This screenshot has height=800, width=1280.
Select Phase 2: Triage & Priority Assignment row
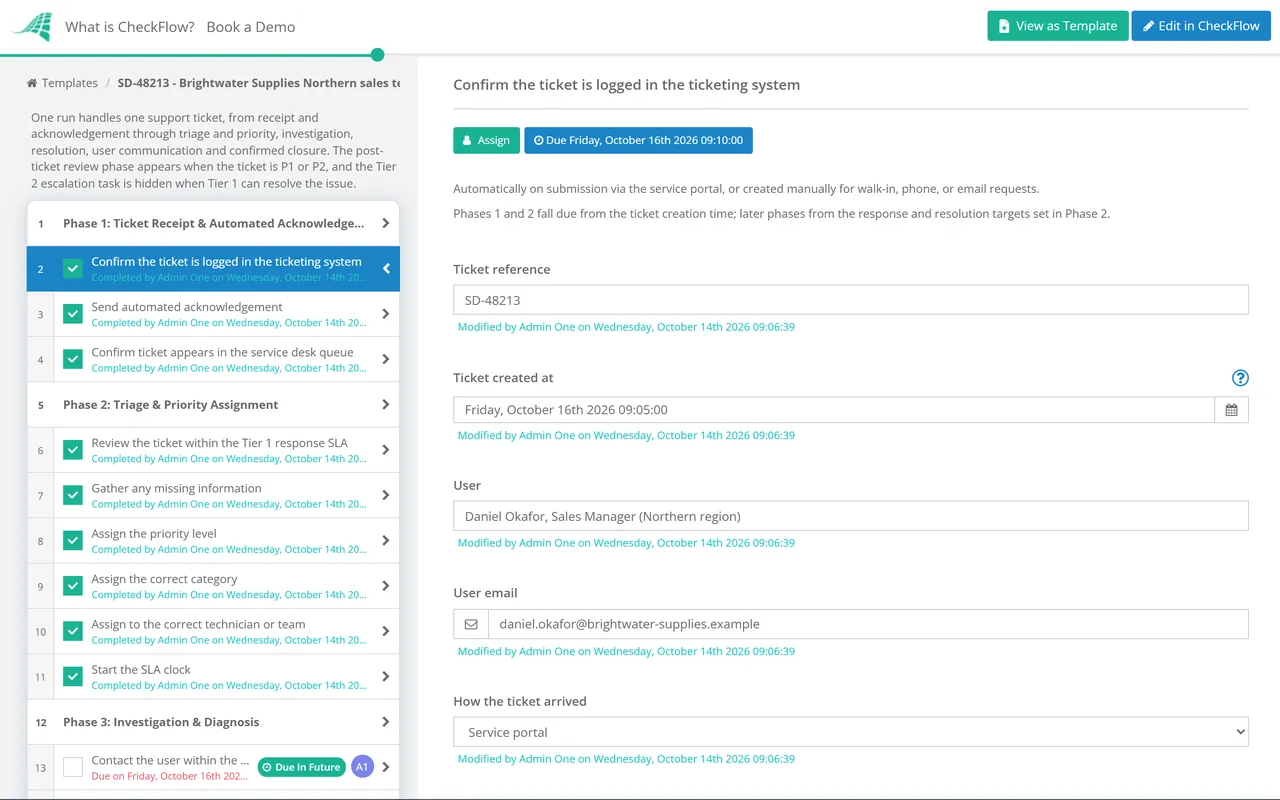click(213, 405)
